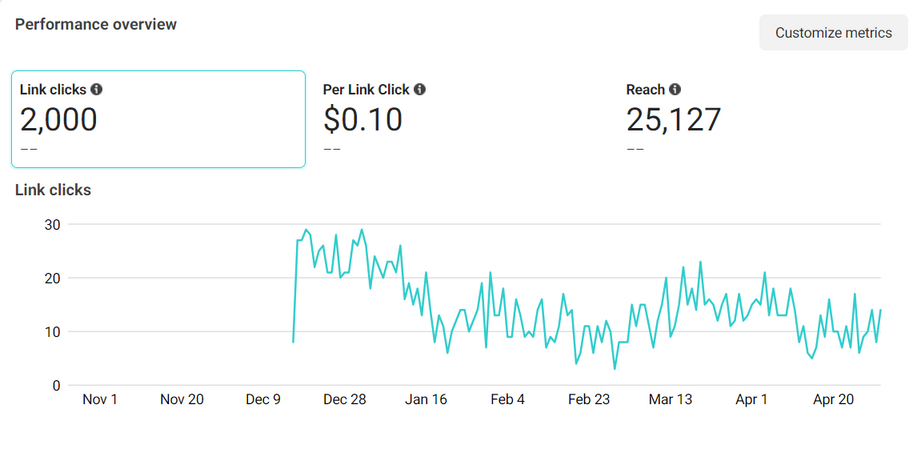Click the 25,127 reach value
This screenshot has height=457, width=921.
(x=673, y=120)
